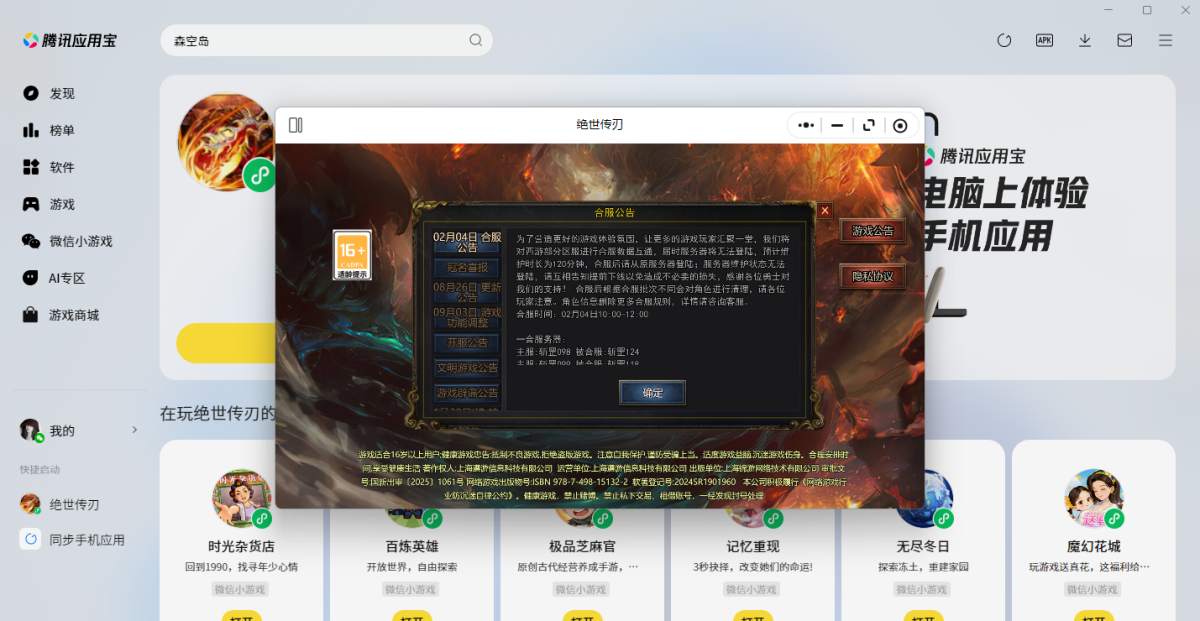Close the 合服公告 dialog with red X

825,211
